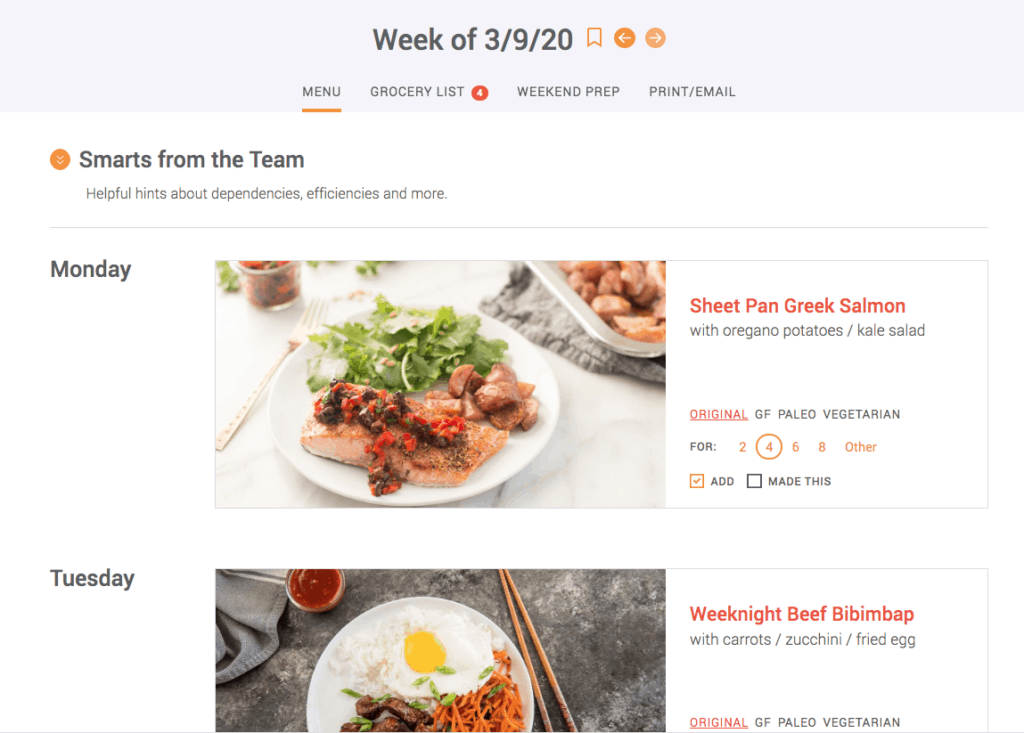Uncheck ADD for the Greek Salmon meal

(697, 481)
